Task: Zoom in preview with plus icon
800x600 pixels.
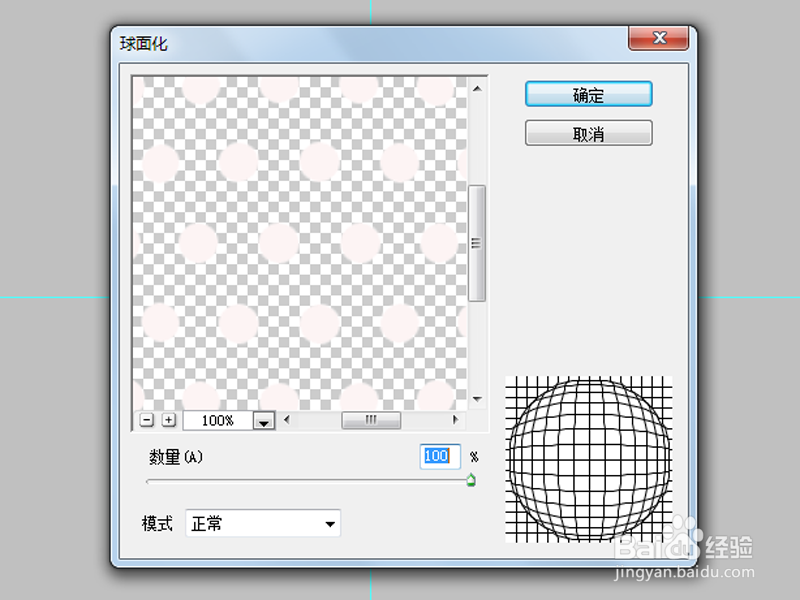Action: tap(168, 420)
